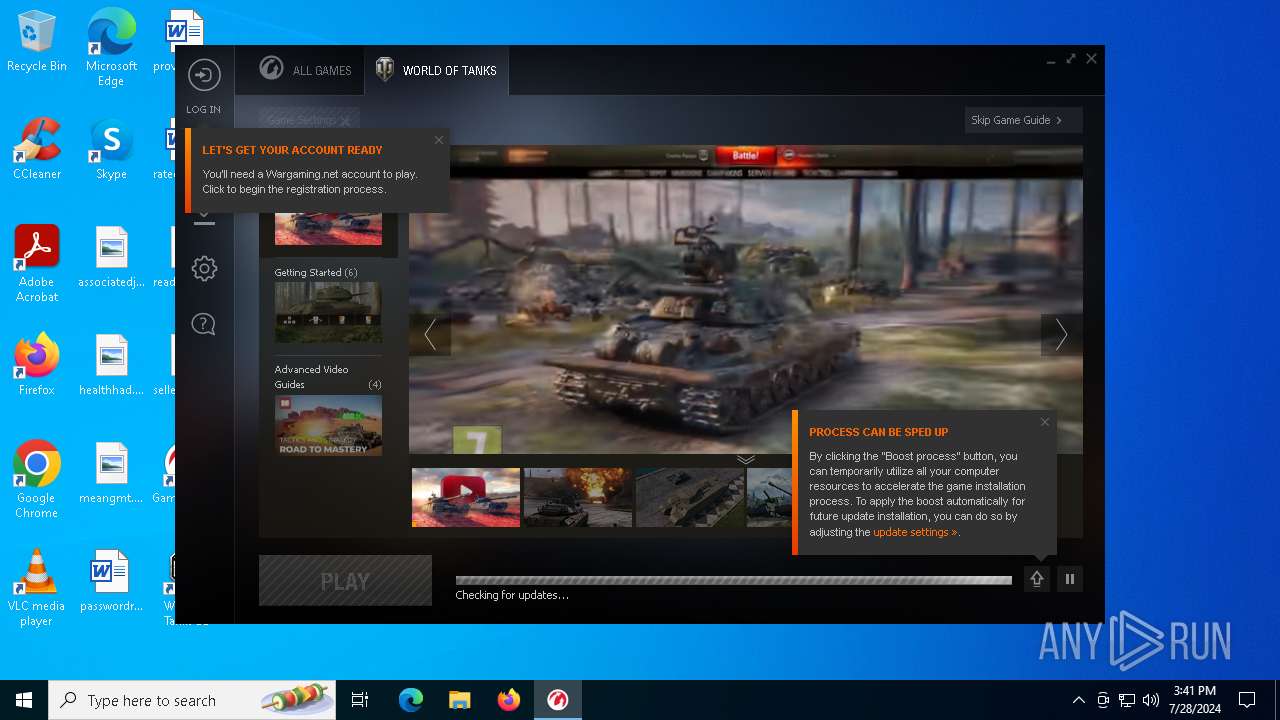Click the update progress bar
The height and width of the screenshot is (720, 1280).
tap(733, 580)
